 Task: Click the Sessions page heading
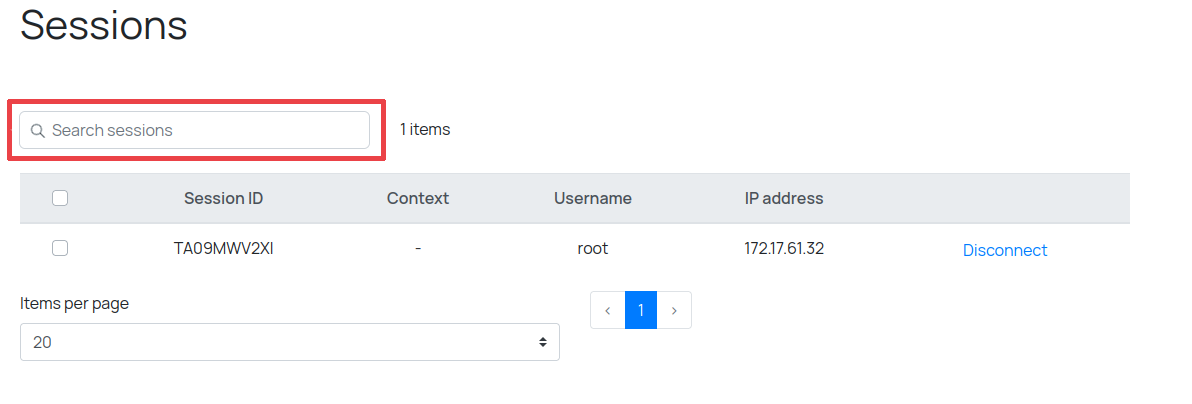coord(104,25)
